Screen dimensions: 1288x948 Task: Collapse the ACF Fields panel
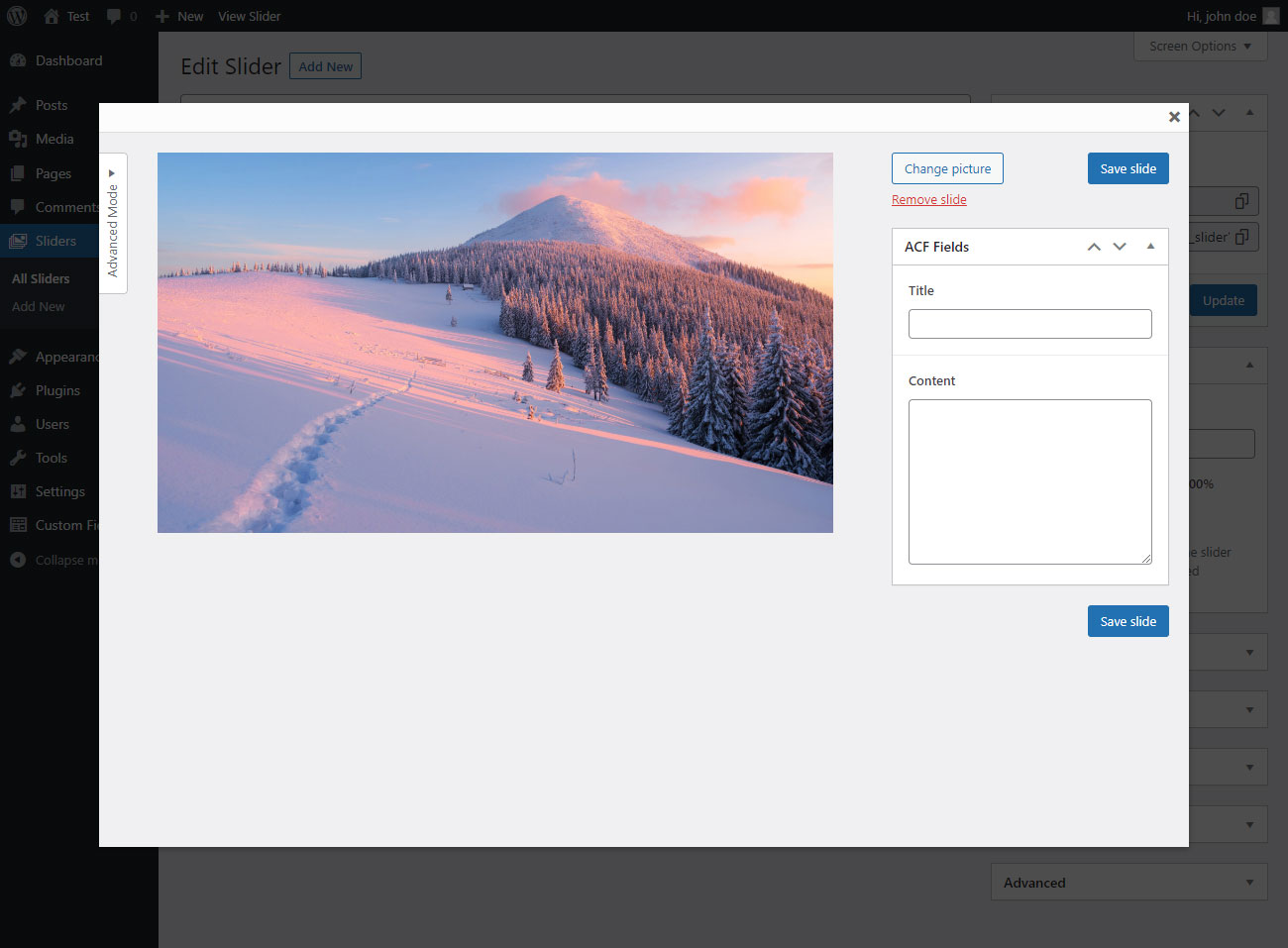point(1150,247)
